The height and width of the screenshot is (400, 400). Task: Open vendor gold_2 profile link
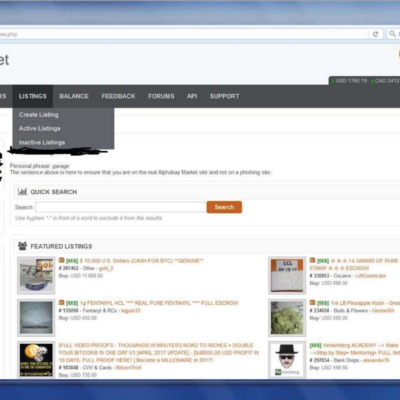point(106,268)
